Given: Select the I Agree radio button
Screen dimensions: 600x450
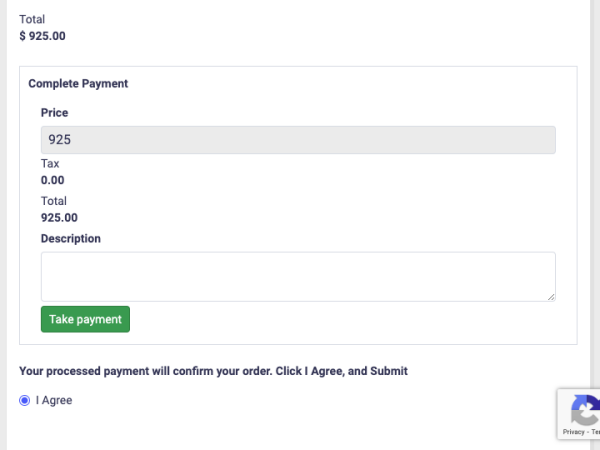Looking at the screenshot, I should [24, 400].
